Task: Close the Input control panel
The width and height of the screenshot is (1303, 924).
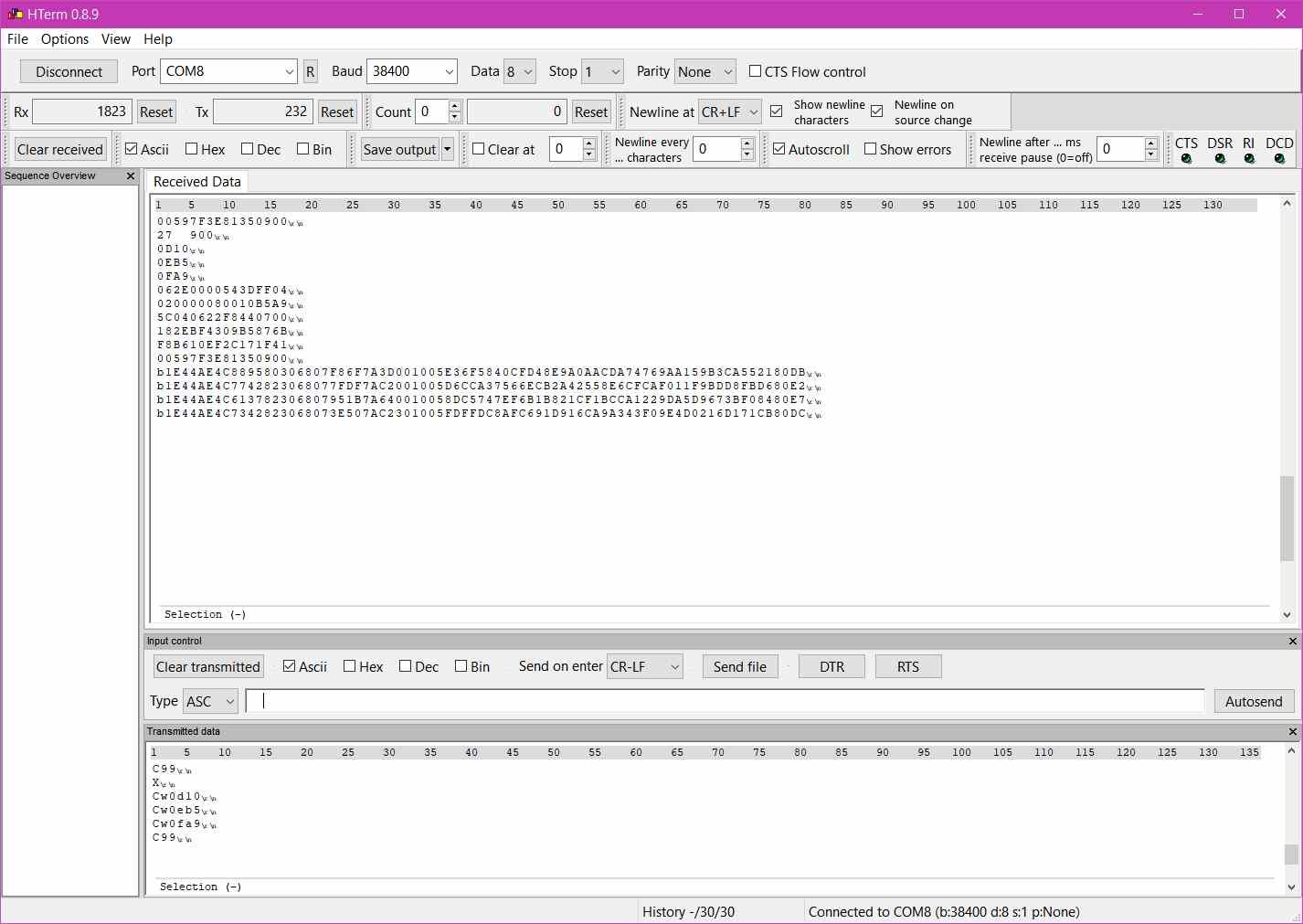Action: tap(1292, 641)
